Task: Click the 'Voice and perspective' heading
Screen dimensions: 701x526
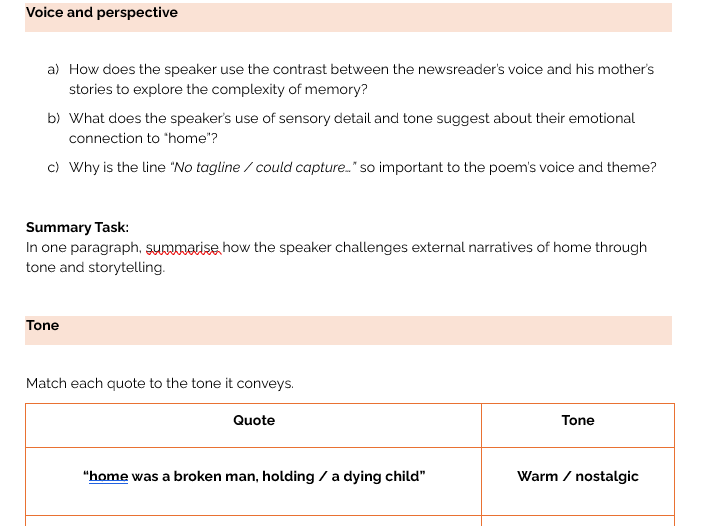Action: tap(101, 13)
